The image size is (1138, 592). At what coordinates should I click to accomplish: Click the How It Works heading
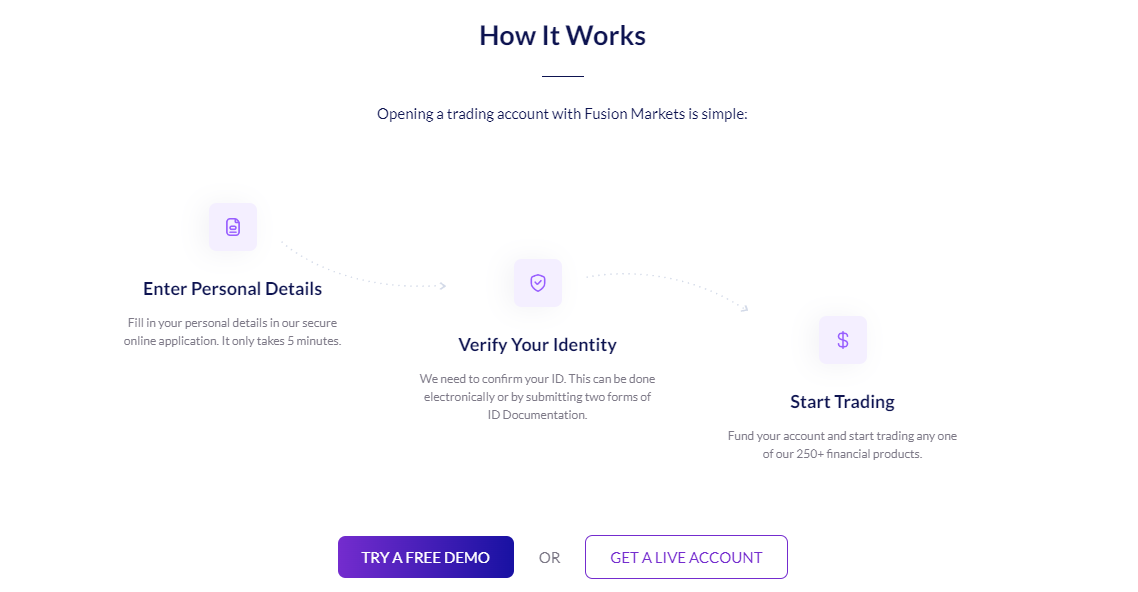coord(562,36)
